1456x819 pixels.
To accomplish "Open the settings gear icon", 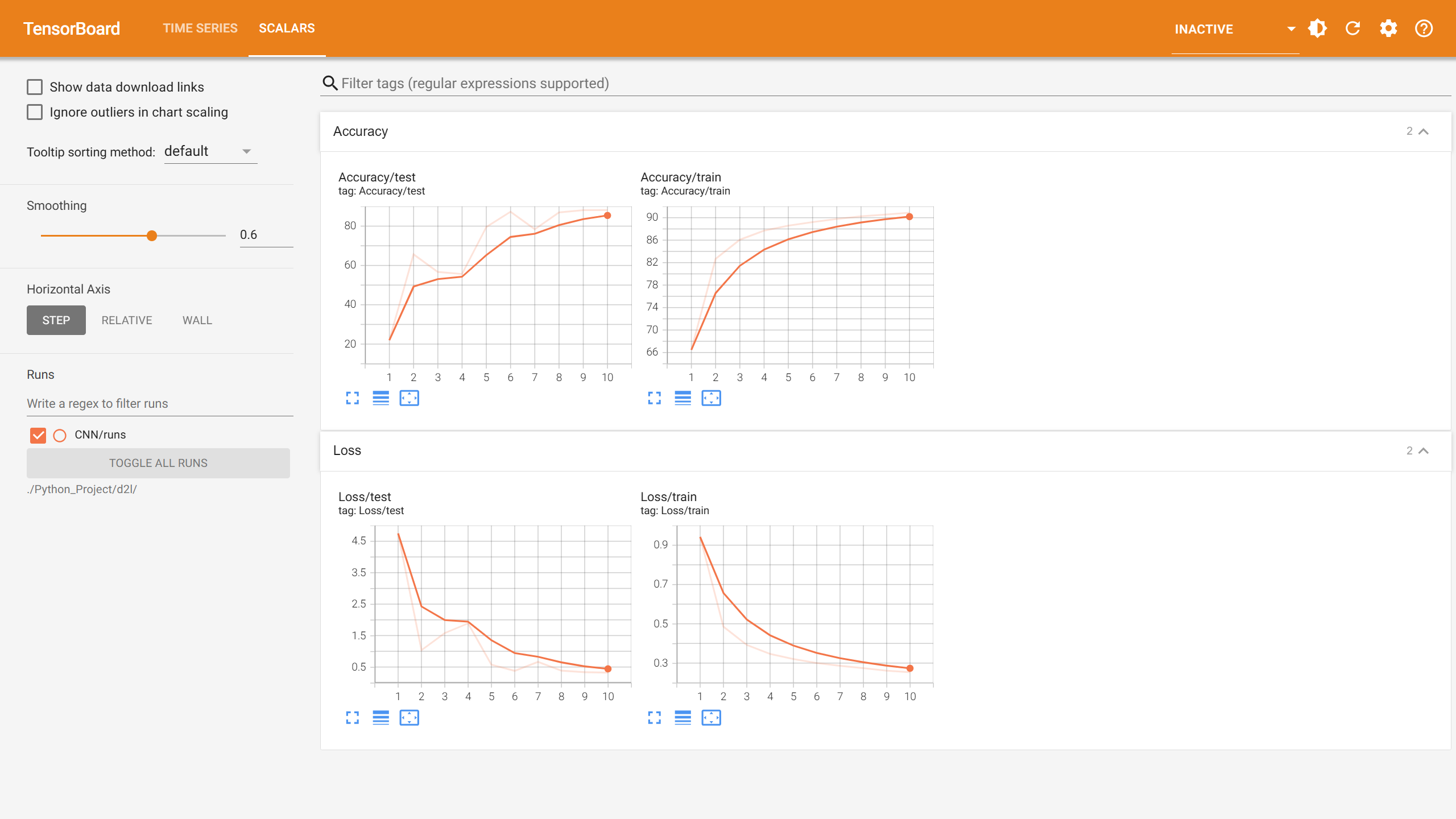I will [1388, 28].
